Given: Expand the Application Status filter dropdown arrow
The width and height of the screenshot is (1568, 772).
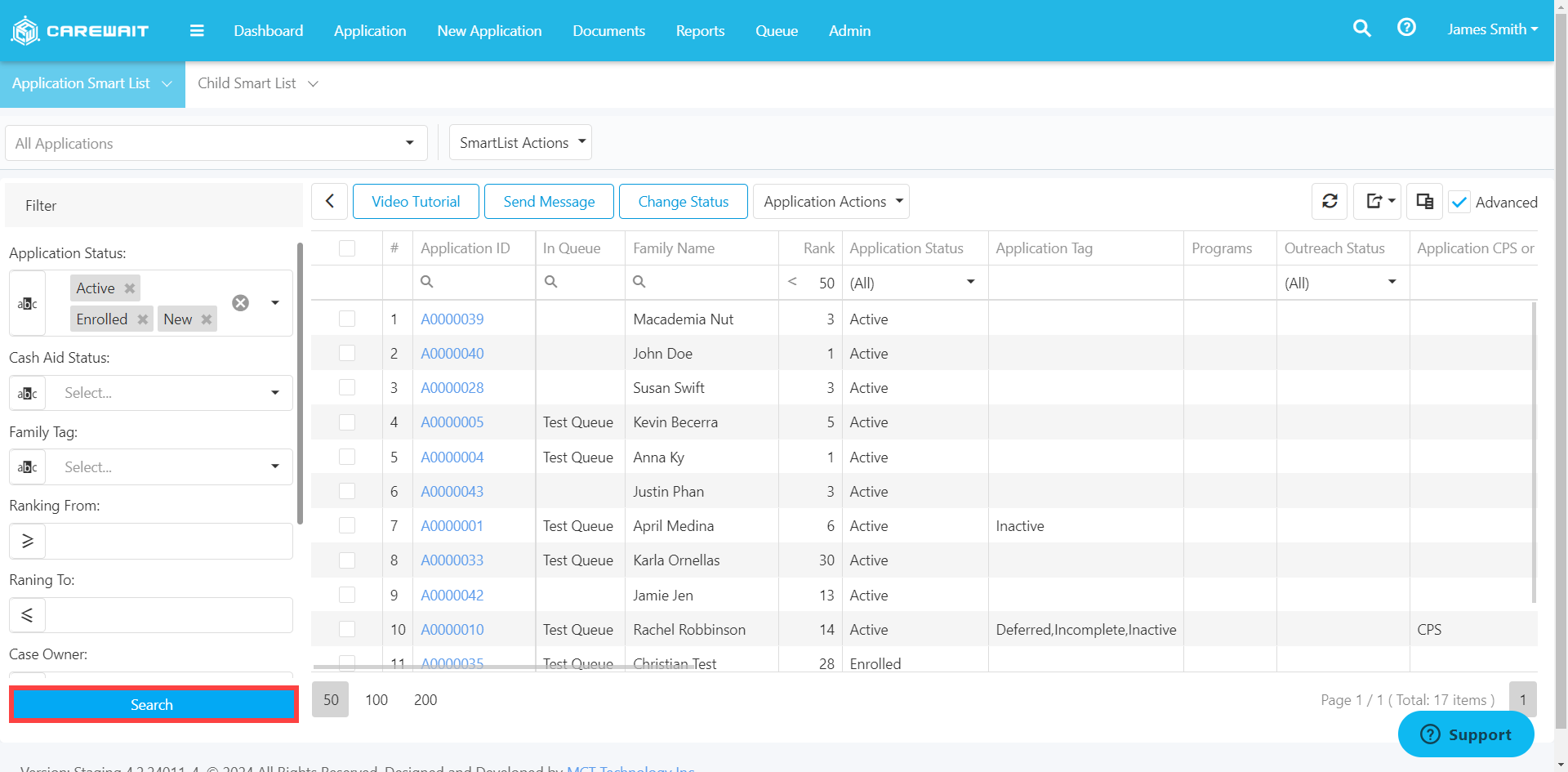Looking at the screenshot, I should tap(275, 303).
